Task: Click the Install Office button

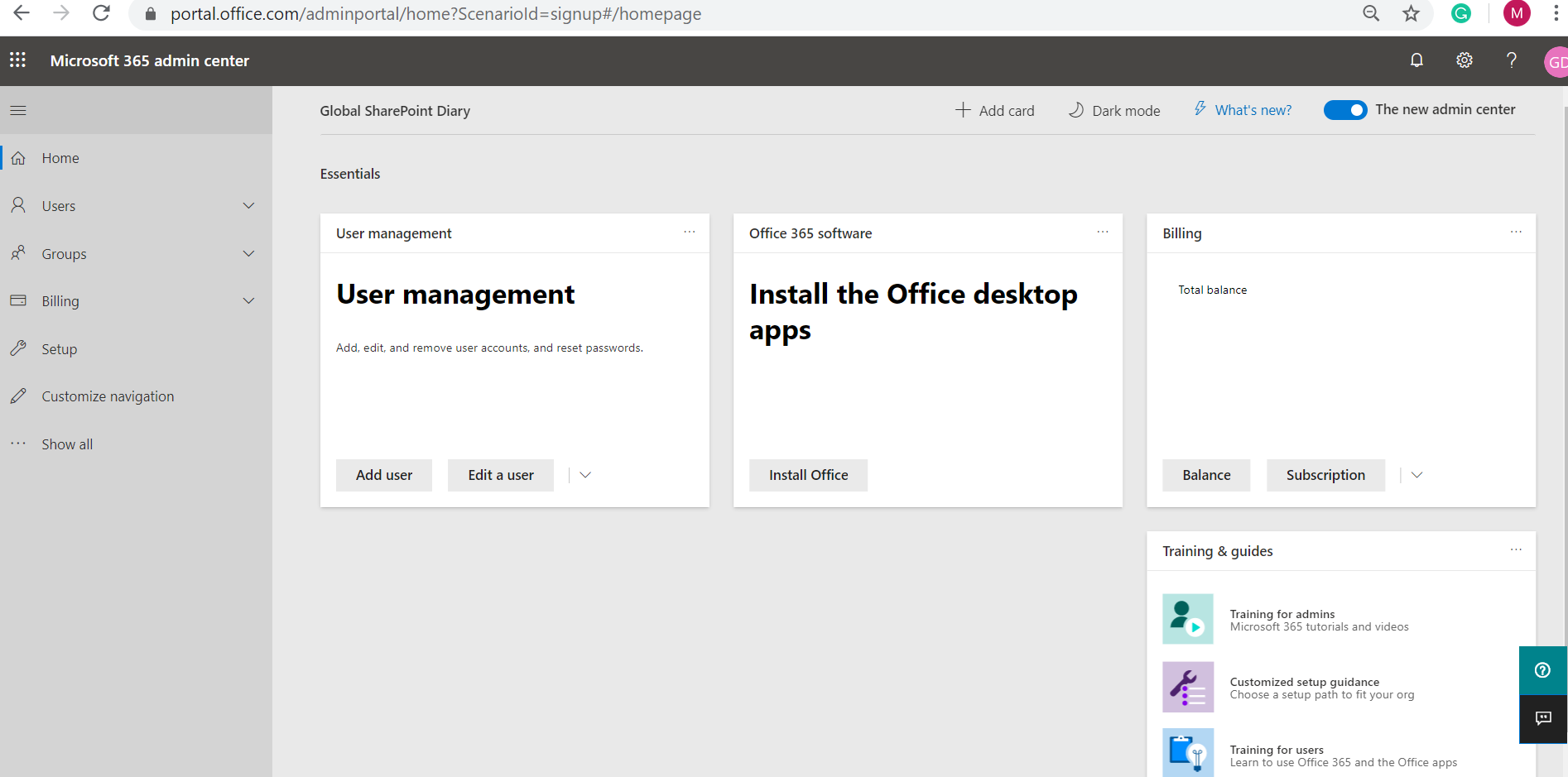Action: coord(808,475)
